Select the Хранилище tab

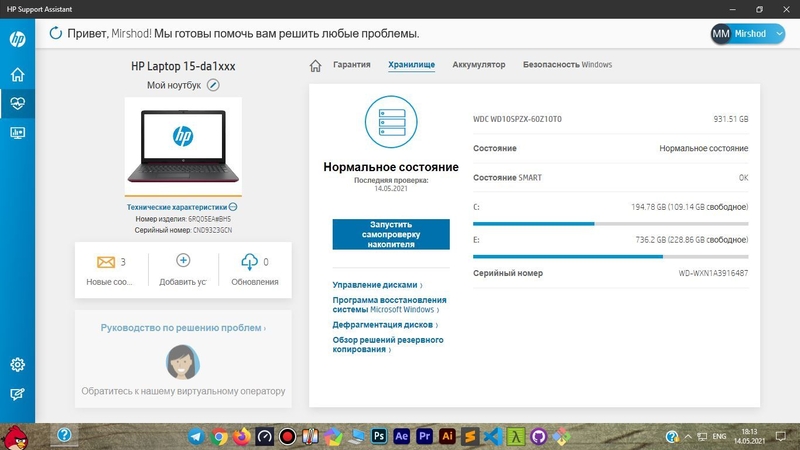[411, 65]
